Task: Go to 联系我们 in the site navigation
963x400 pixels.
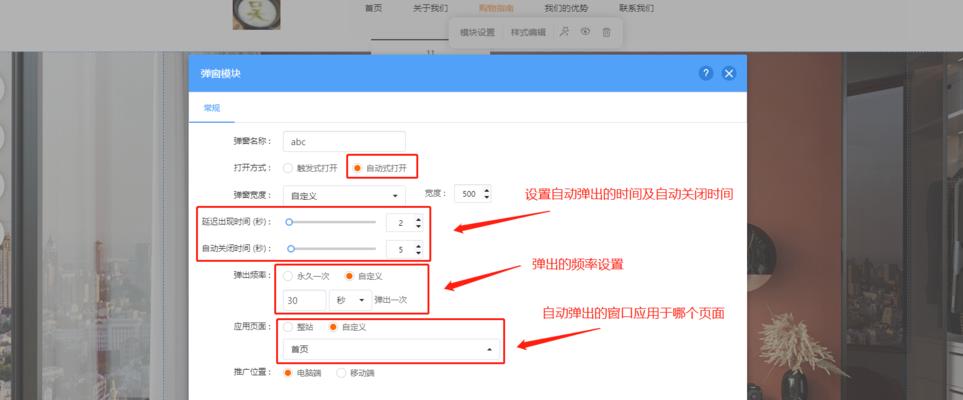Action: tap(636, 9)
